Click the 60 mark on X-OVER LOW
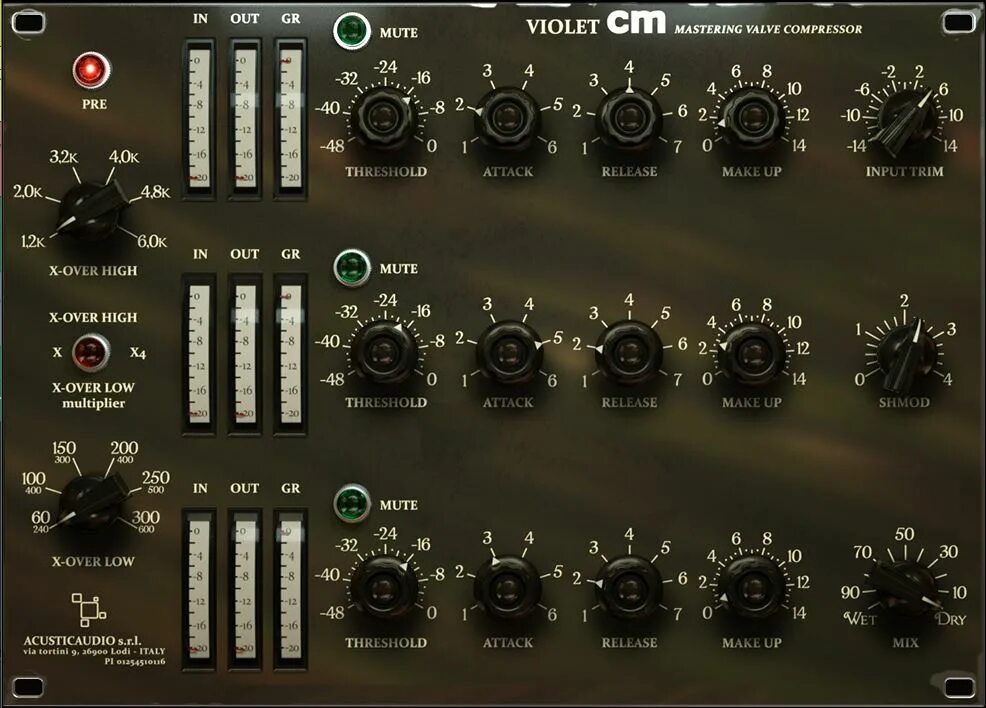 pos(41,517)
